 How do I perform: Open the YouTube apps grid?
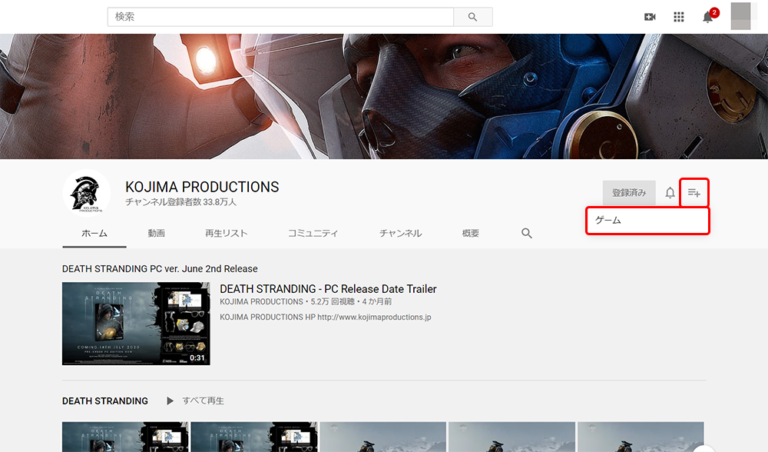click(679, 17)
